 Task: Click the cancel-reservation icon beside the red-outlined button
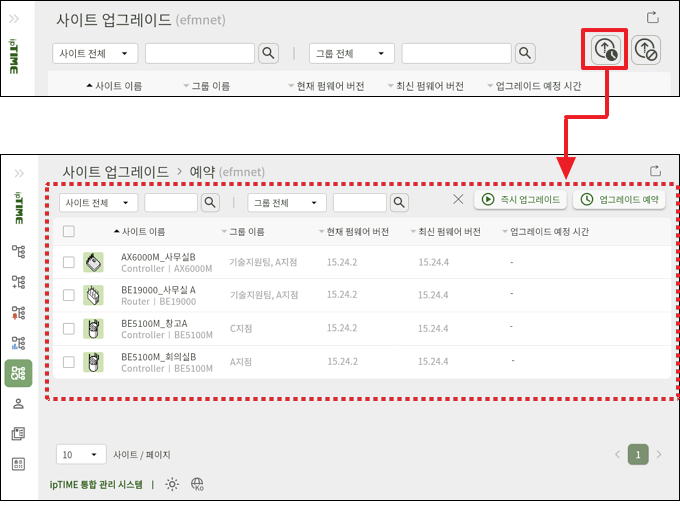(x=647, y=50)
